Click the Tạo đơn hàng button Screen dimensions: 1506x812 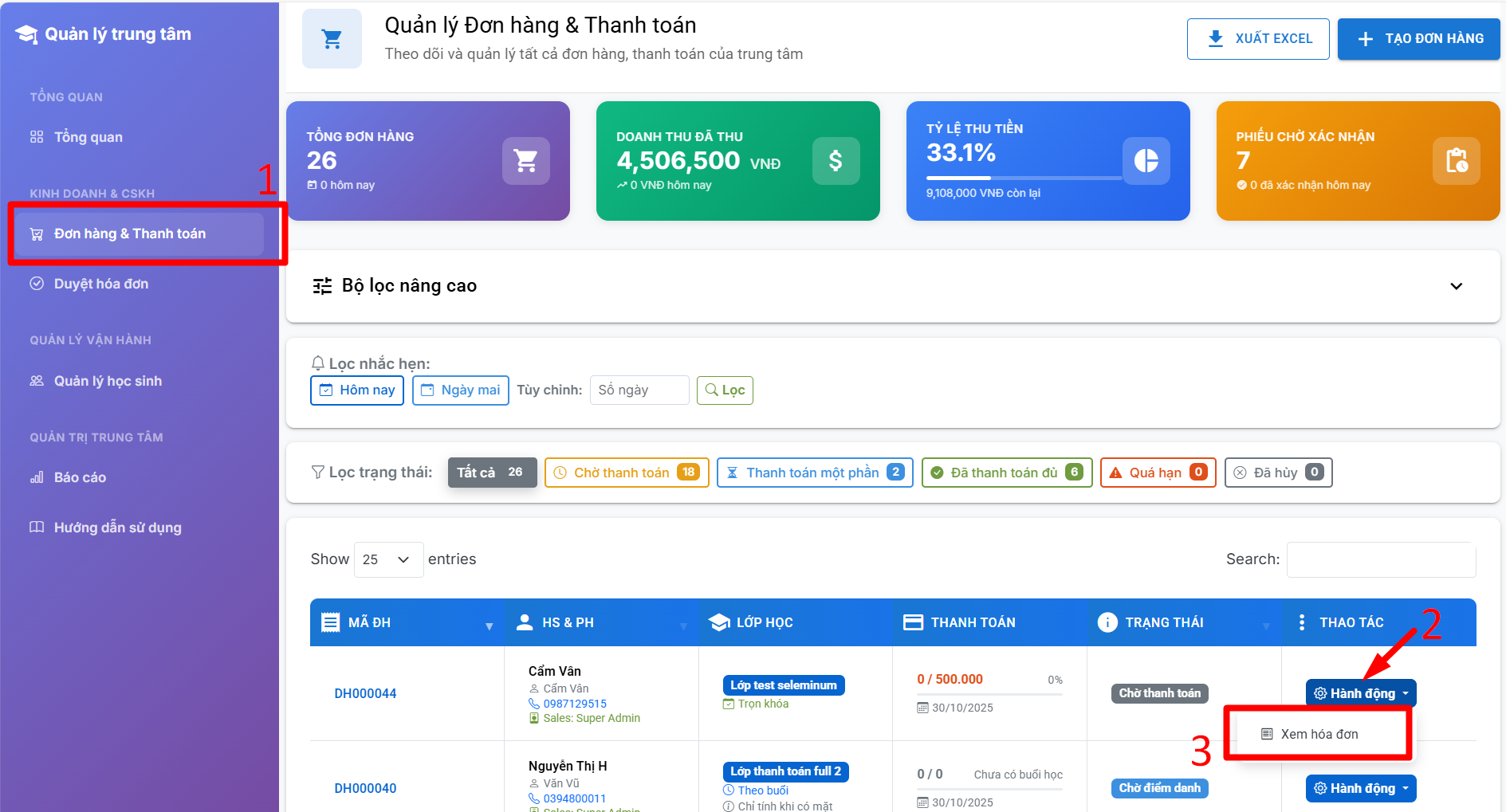[x=1418, y=39]
